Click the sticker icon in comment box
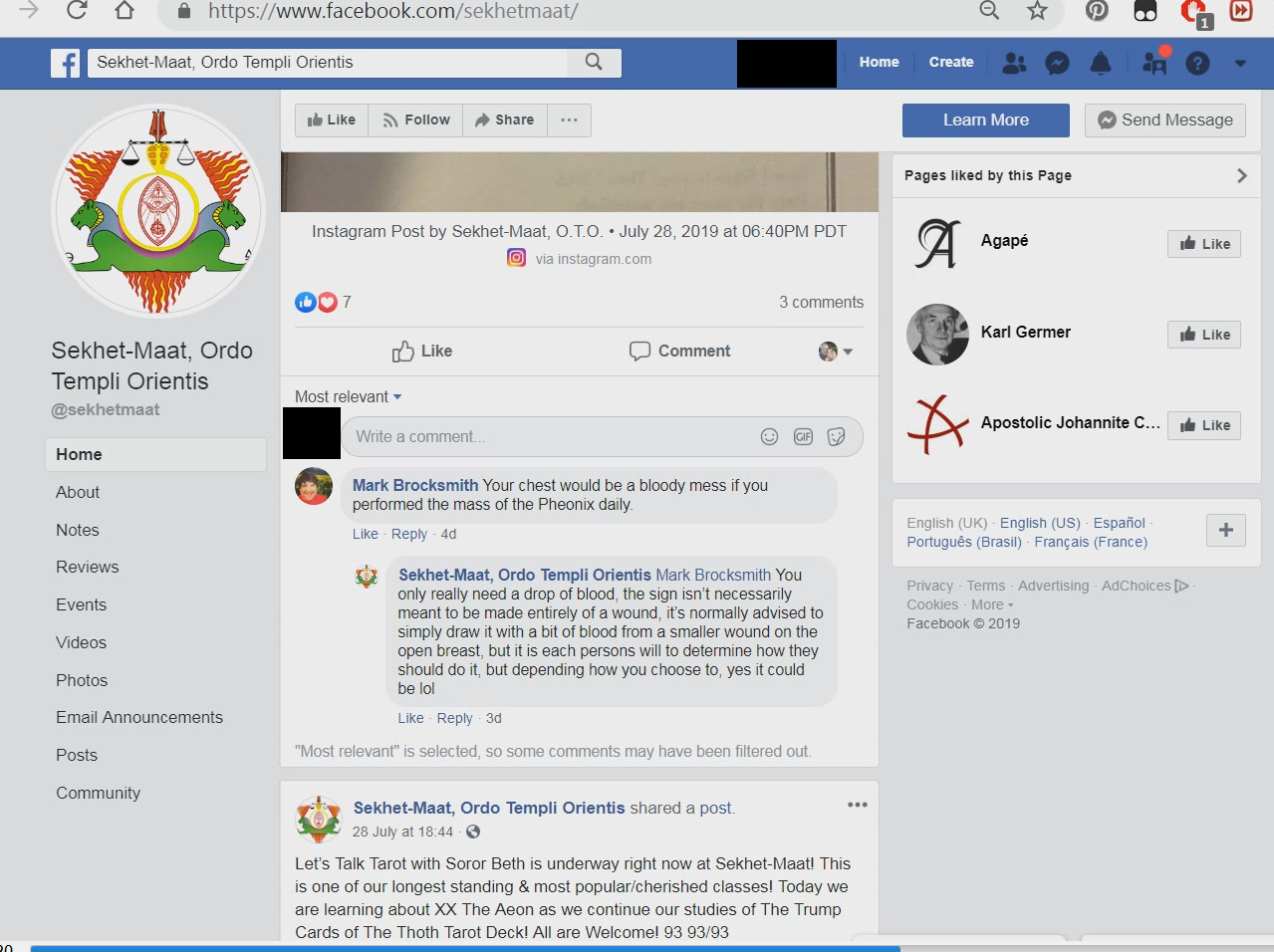Screen dimensions: 1274x952 tap(837, 436)
